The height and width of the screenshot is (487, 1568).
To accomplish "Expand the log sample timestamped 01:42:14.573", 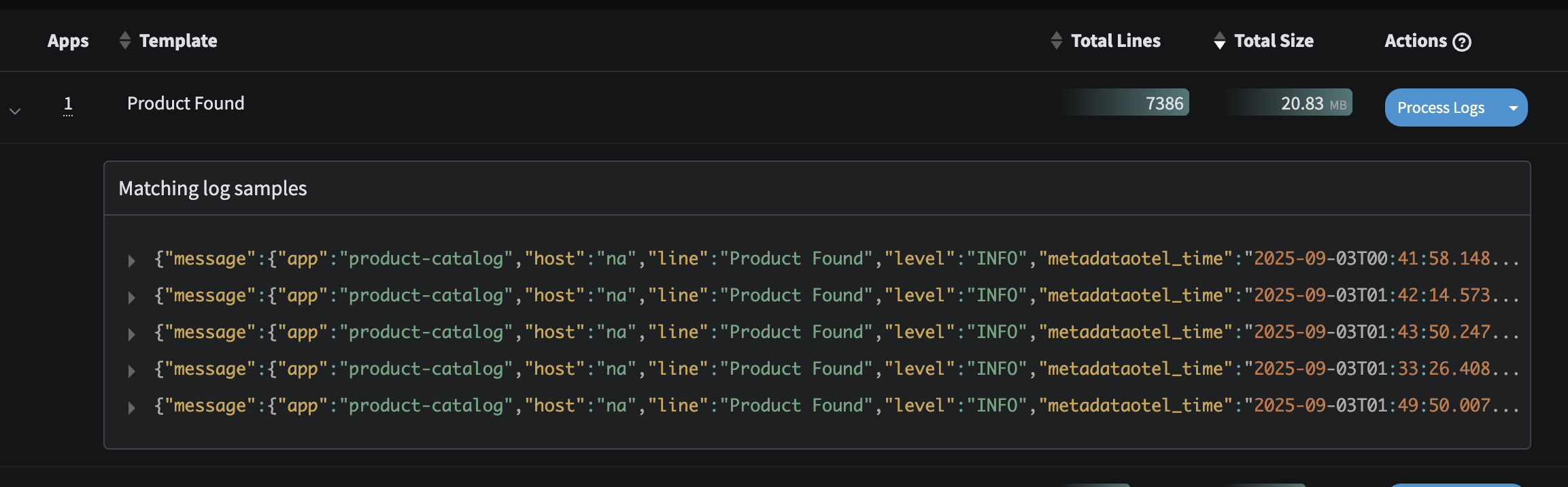I will (x=131, y=297).
